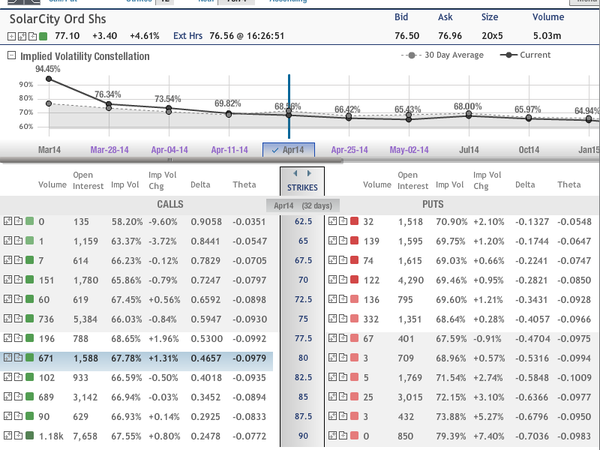Click the Volume value 5.03m

coord(547,36)
